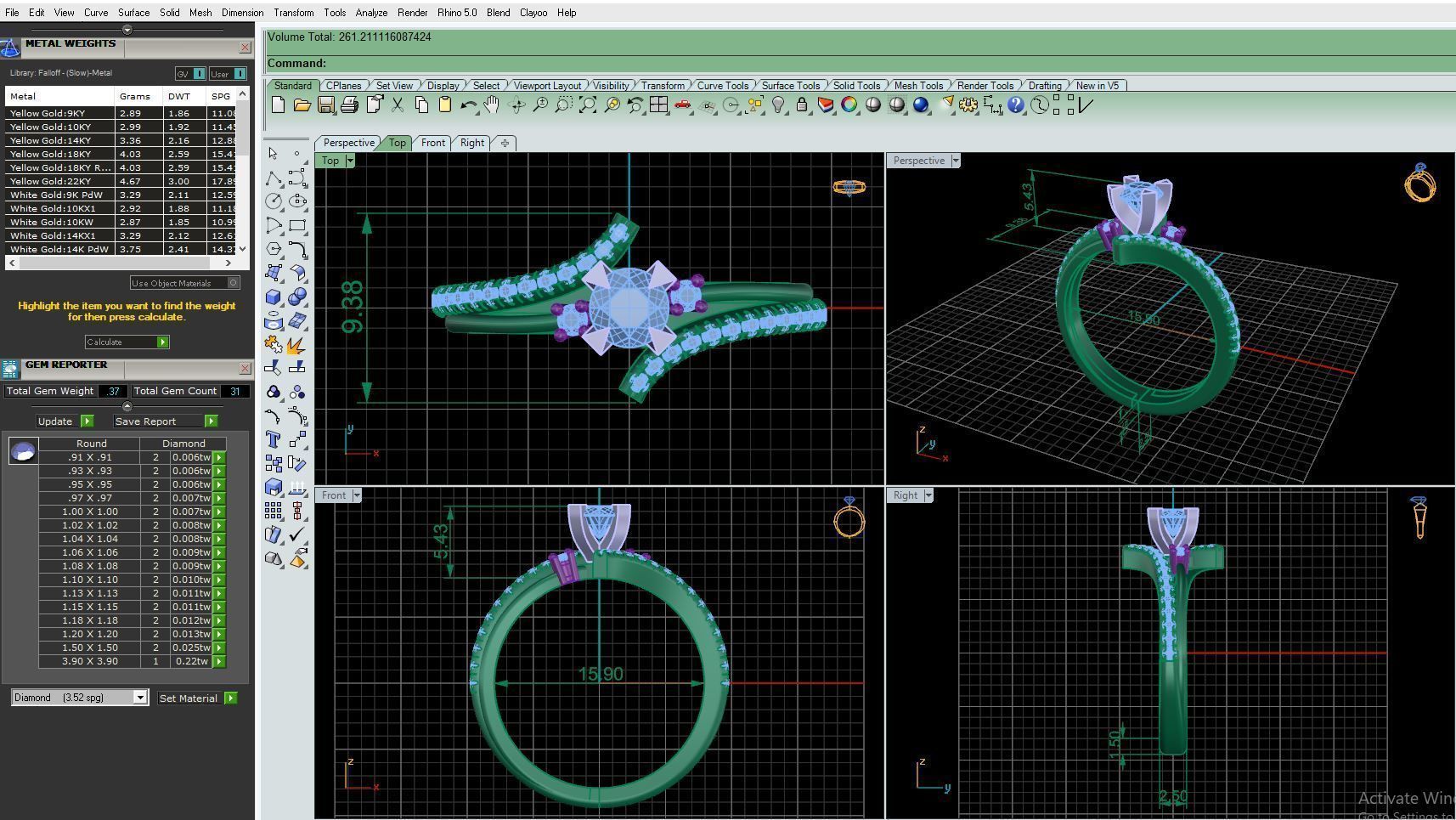Switch to the Mesh Tools toolbar tab
The width and height of the screenshot is (1456, 820).
(918, 86)
